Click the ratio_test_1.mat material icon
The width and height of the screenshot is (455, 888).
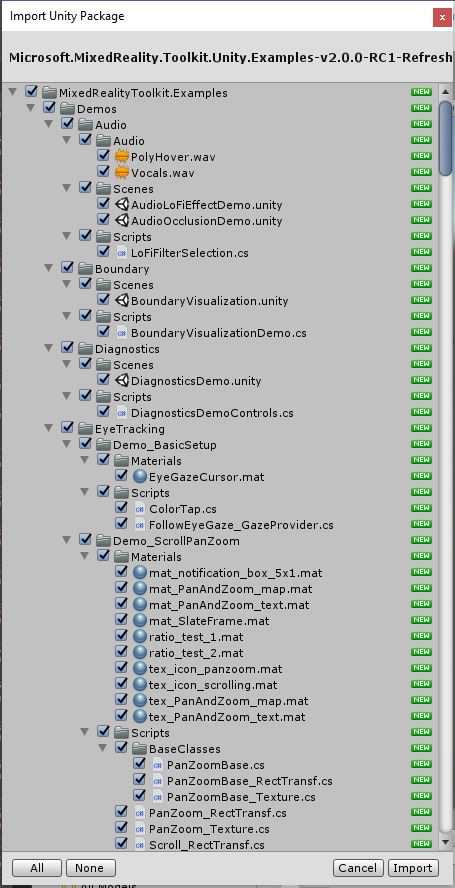click(x=140, y=637)
